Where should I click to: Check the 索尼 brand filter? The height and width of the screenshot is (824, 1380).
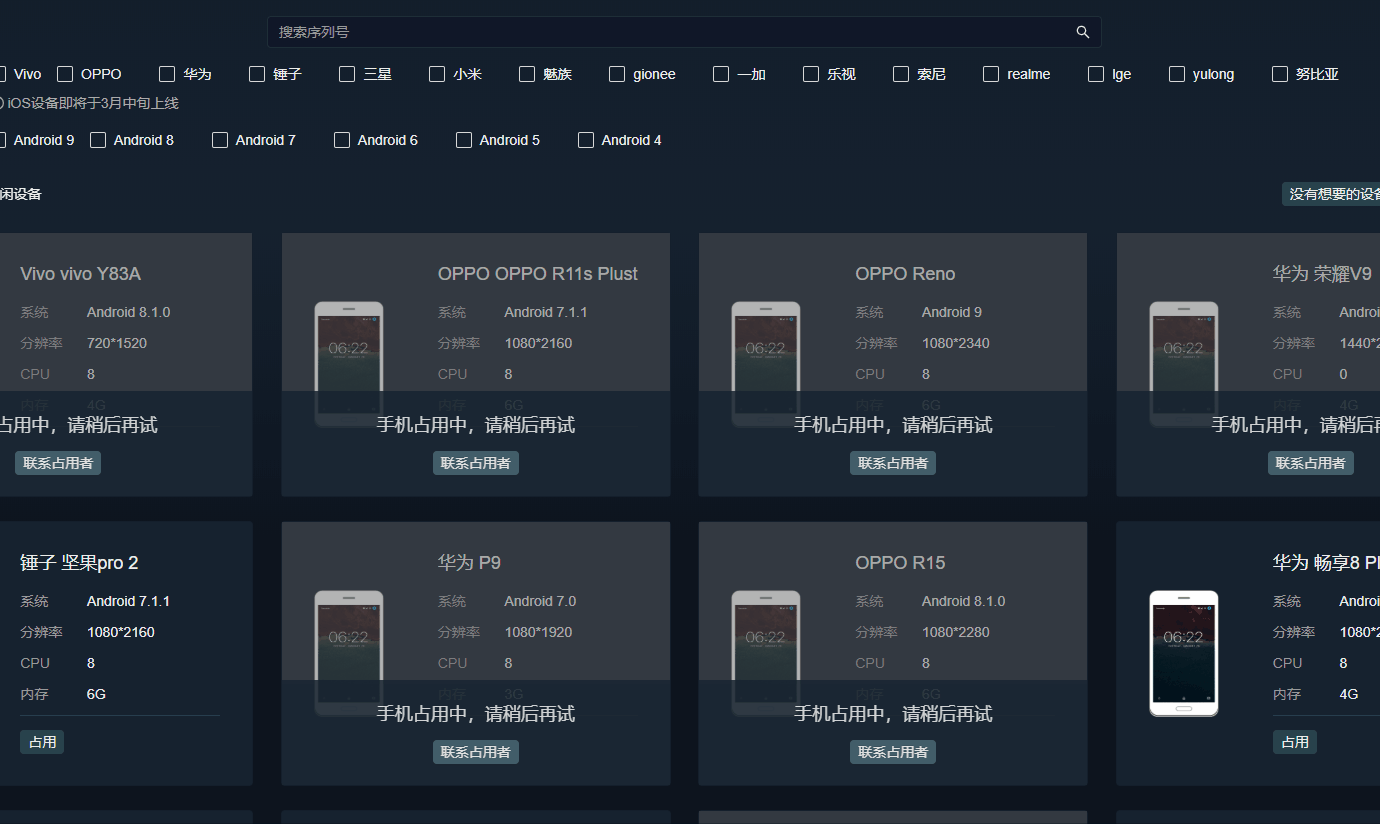[901, 74]
